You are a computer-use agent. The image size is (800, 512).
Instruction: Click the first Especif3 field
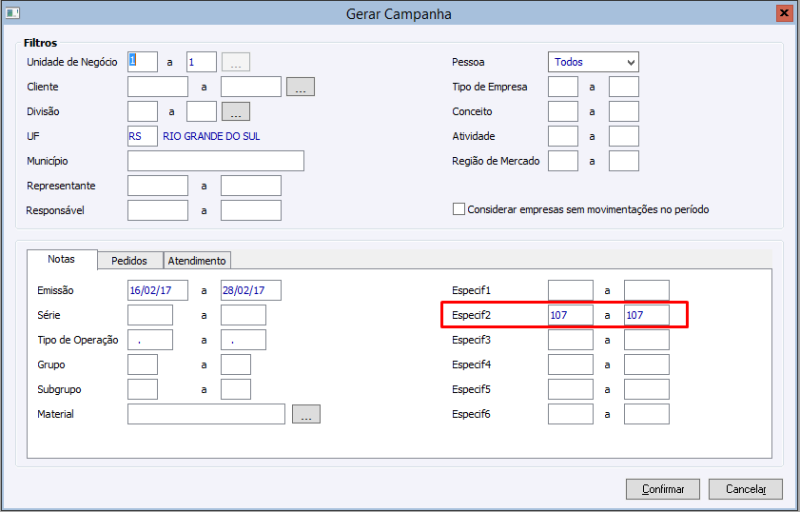[571, 340]
